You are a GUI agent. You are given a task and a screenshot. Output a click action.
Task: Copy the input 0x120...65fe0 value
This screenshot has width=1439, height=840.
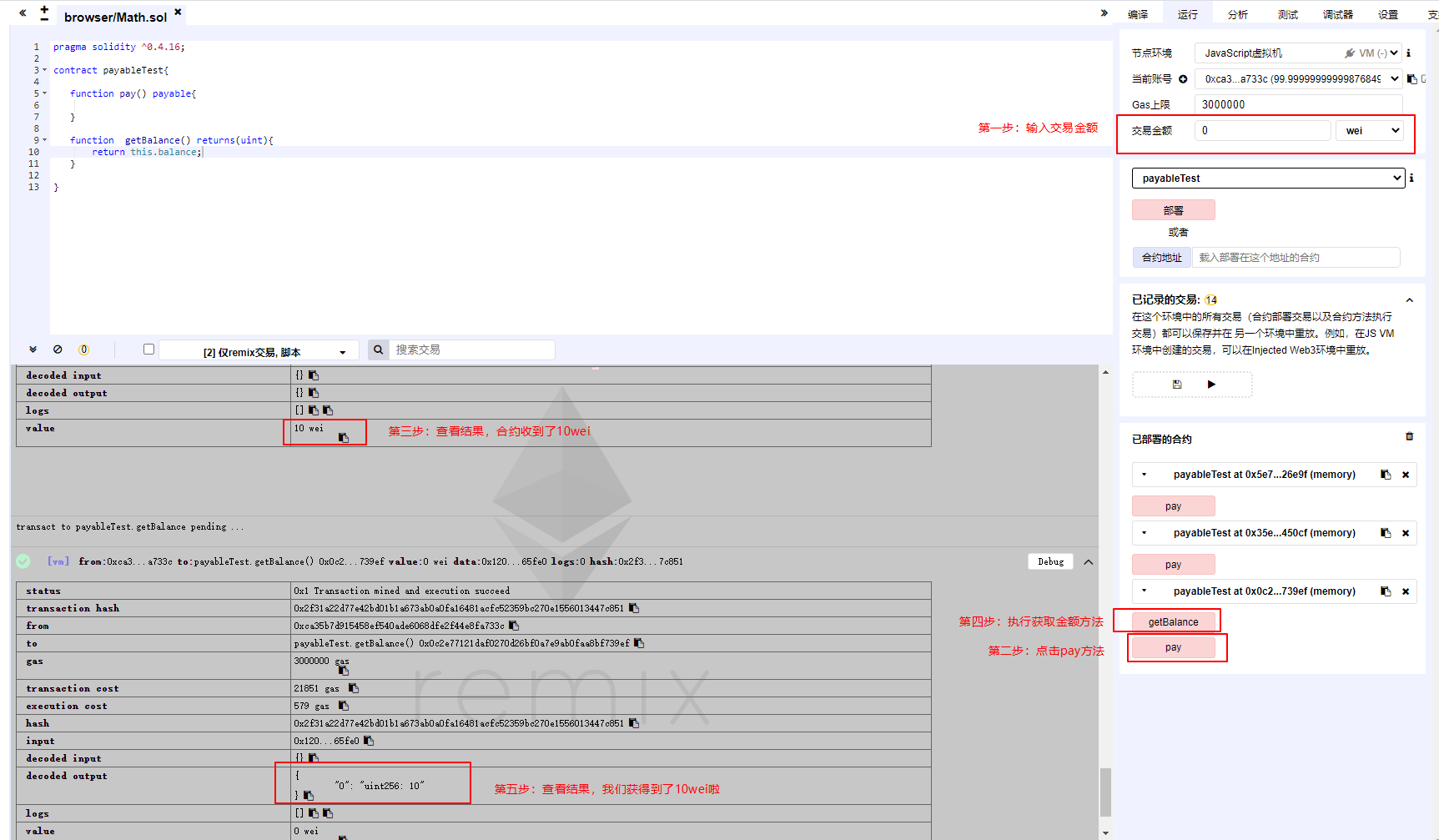(369, 741)
